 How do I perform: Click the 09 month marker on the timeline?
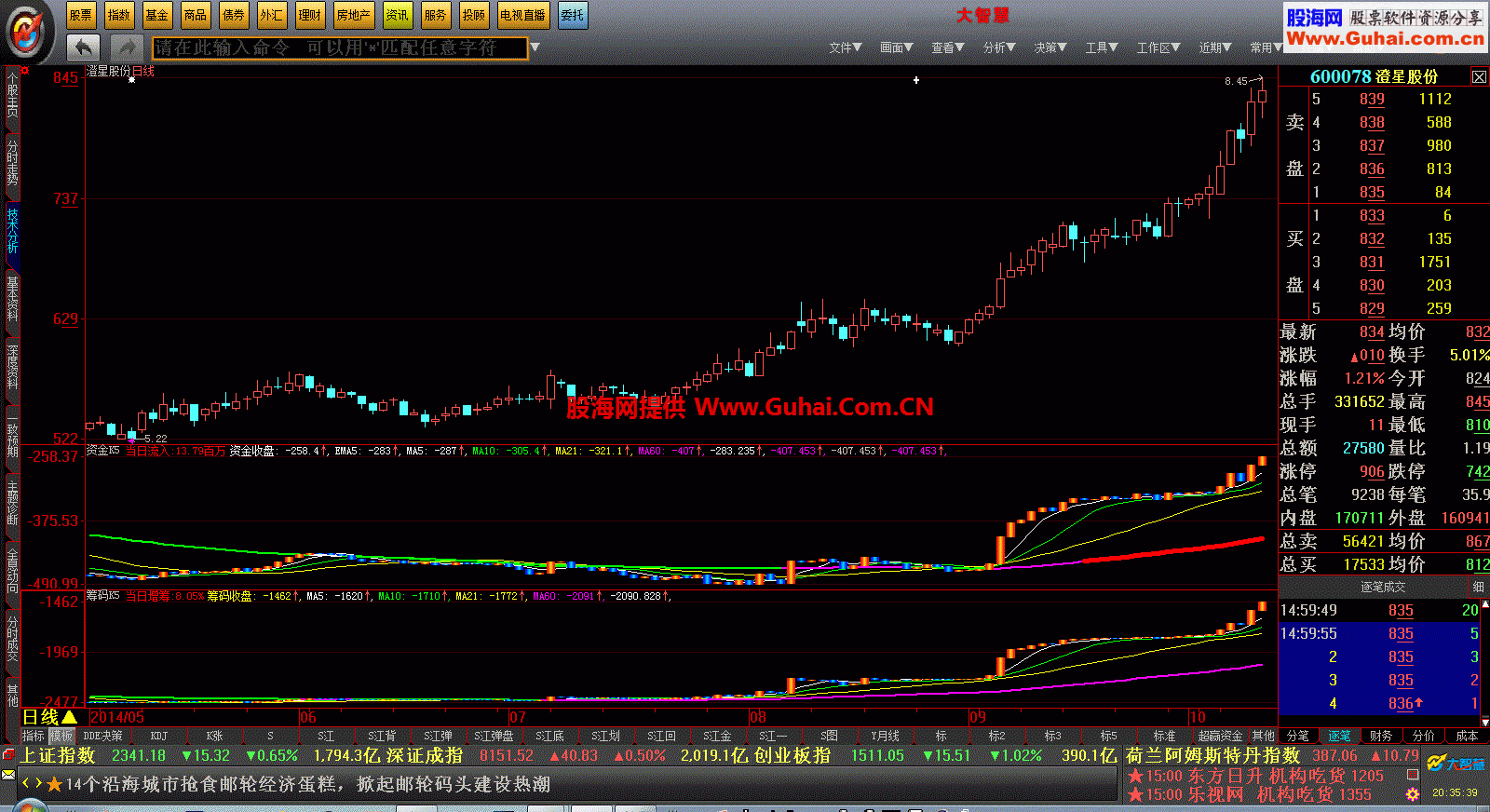click(x=977, y=717)
